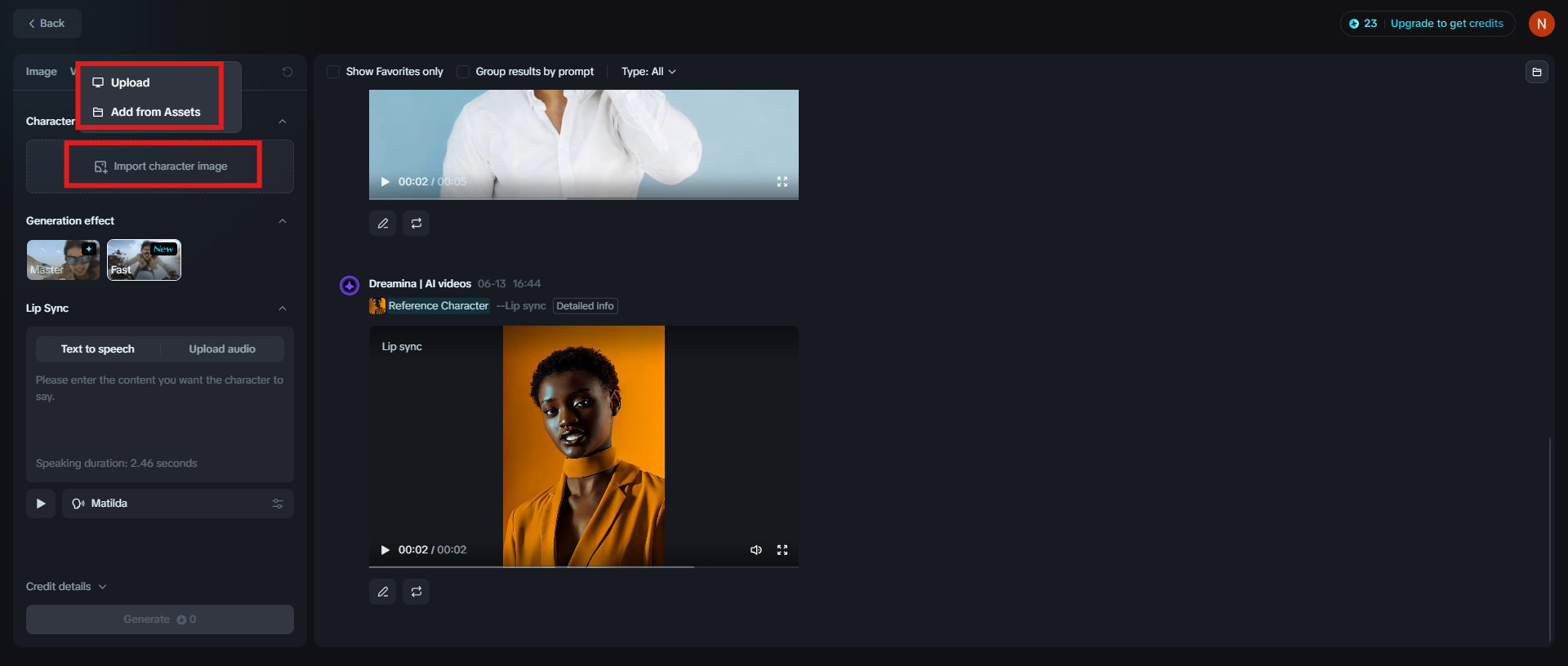Screen dimensions: 1568x666
Task: Open the Type: All filter dropdown
Action: tap(648, 72)
